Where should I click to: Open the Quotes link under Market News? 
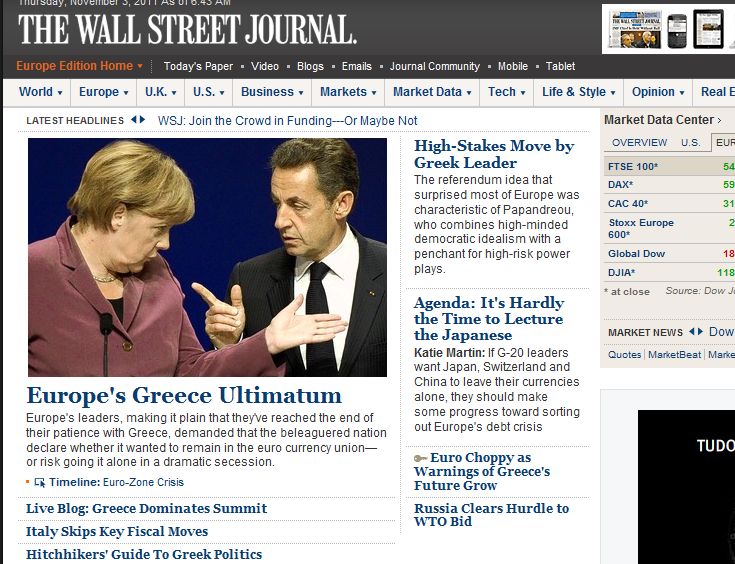click(x=624, y=355)
